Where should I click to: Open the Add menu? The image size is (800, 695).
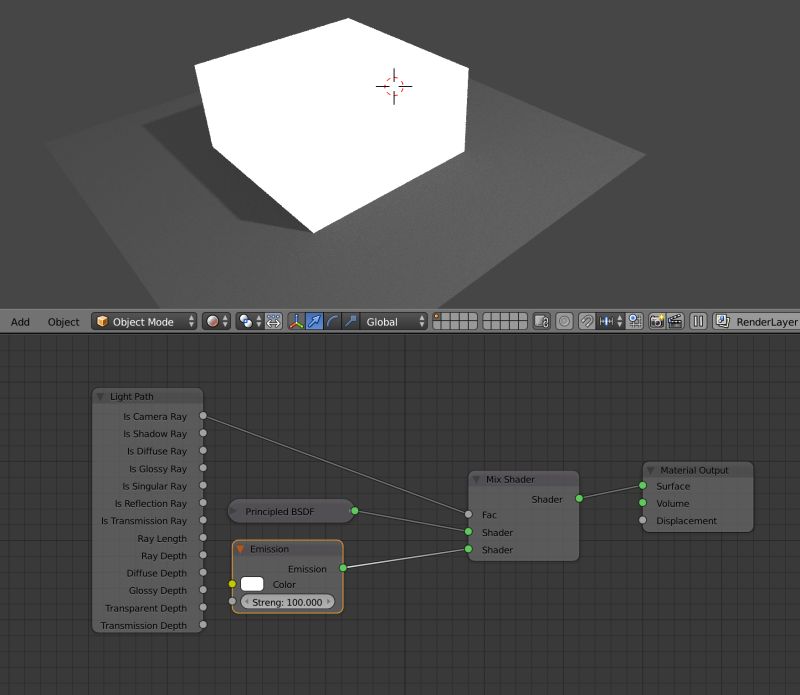(x=19, y=321)
